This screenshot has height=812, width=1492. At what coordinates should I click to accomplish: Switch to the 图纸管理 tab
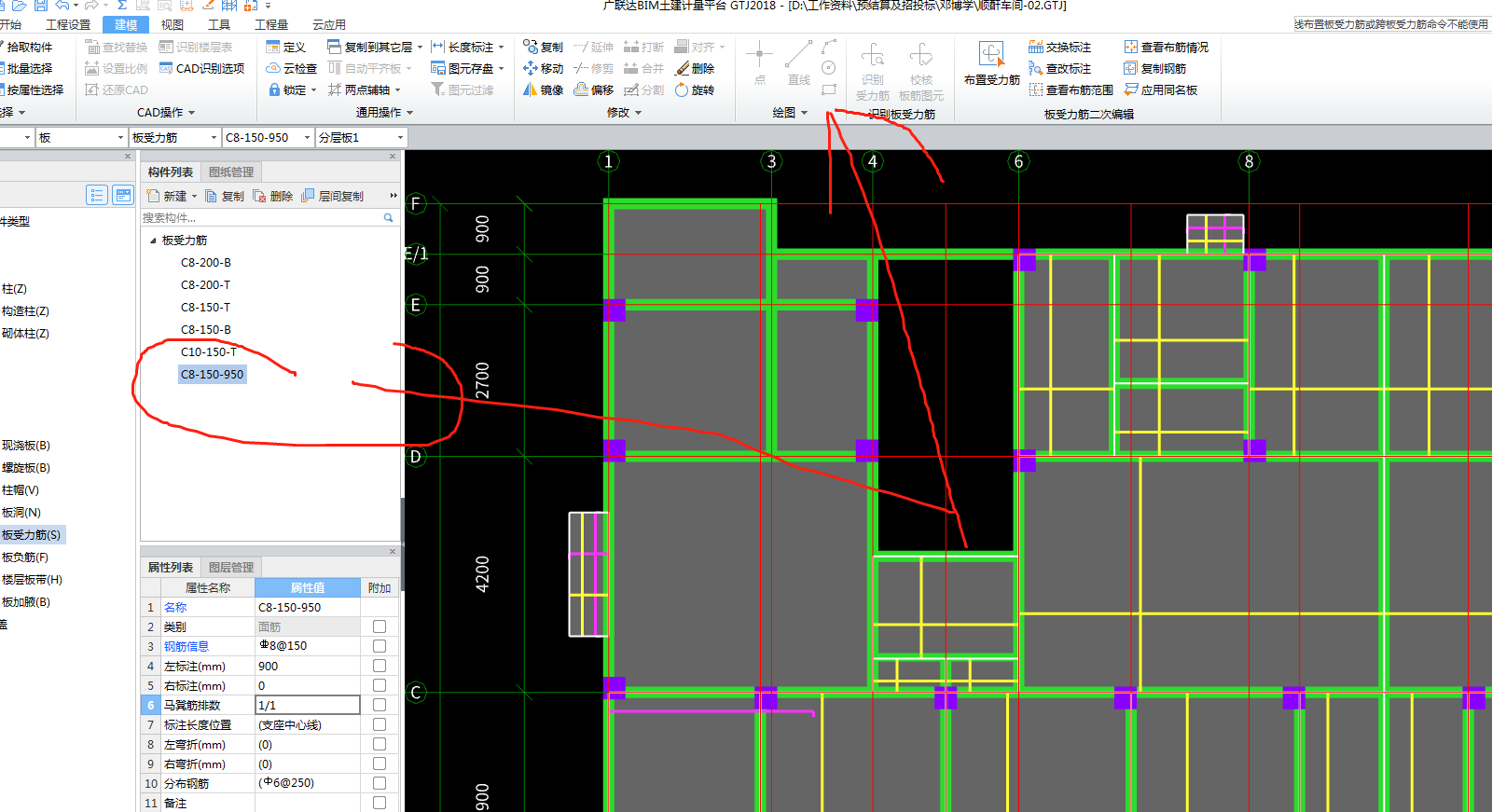[x=231, y=172]
